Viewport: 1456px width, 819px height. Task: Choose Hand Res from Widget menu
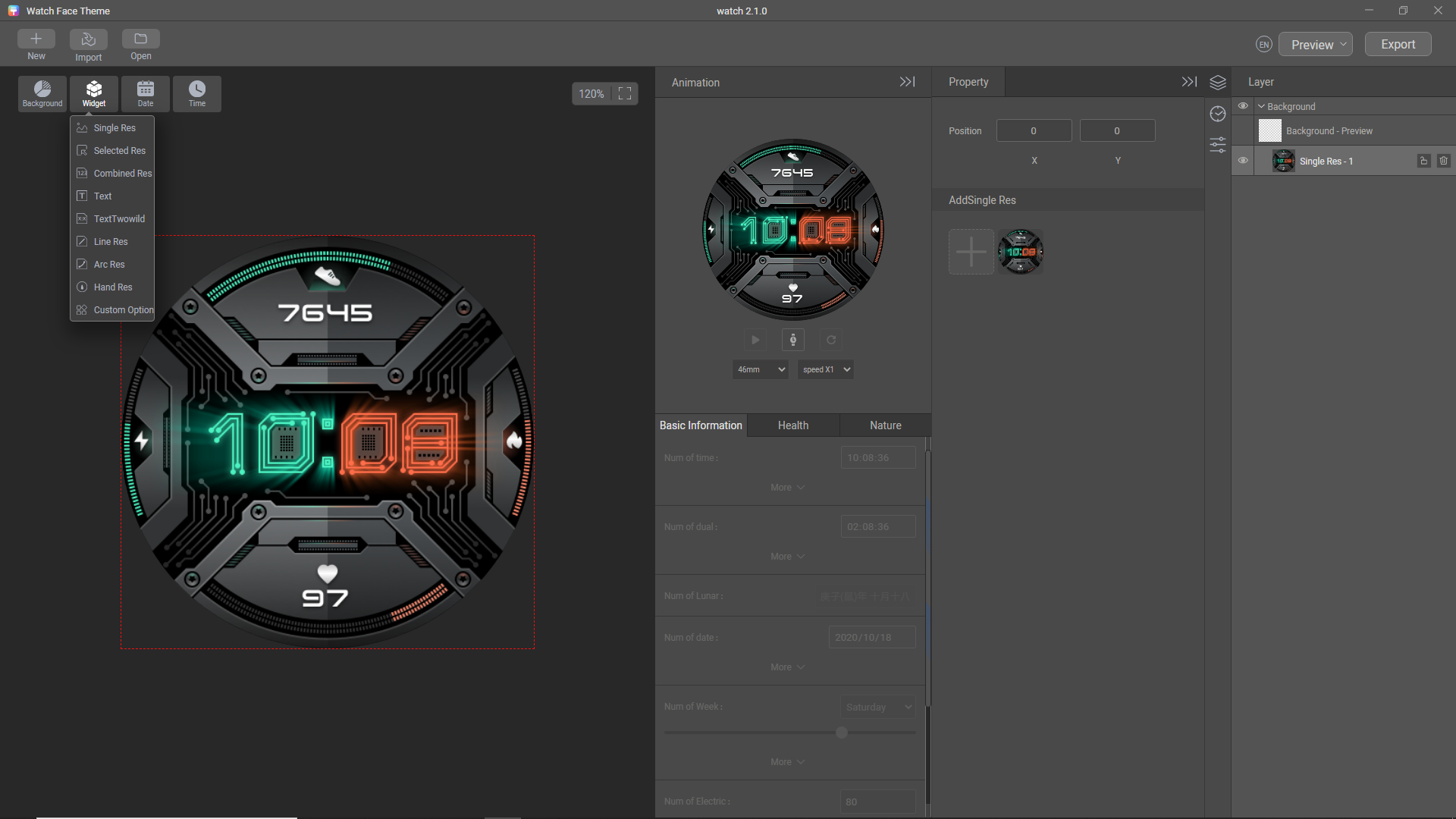click(x=112, y=287)
